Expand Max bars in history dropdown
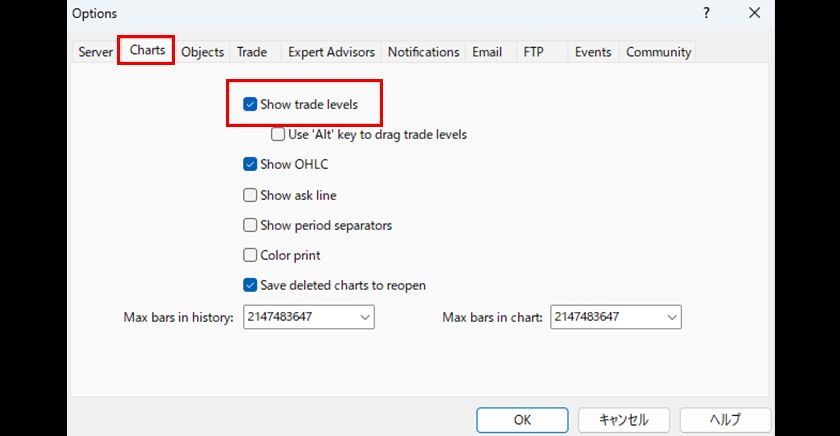This screenshot has height=436, width=840. (x=363, y=317)
